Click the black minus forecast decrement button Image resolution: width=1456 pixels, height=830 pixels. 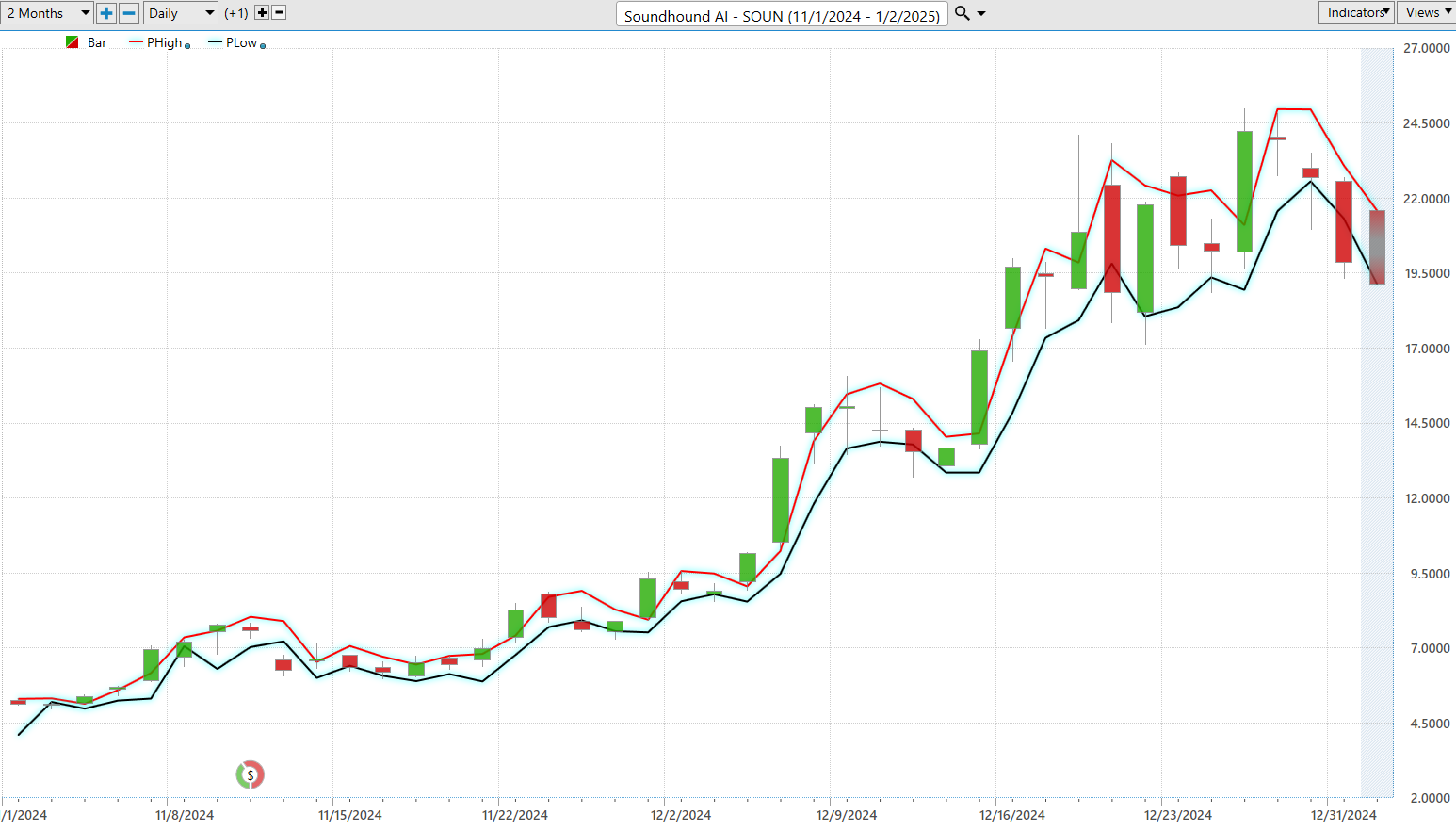point(279,13)
